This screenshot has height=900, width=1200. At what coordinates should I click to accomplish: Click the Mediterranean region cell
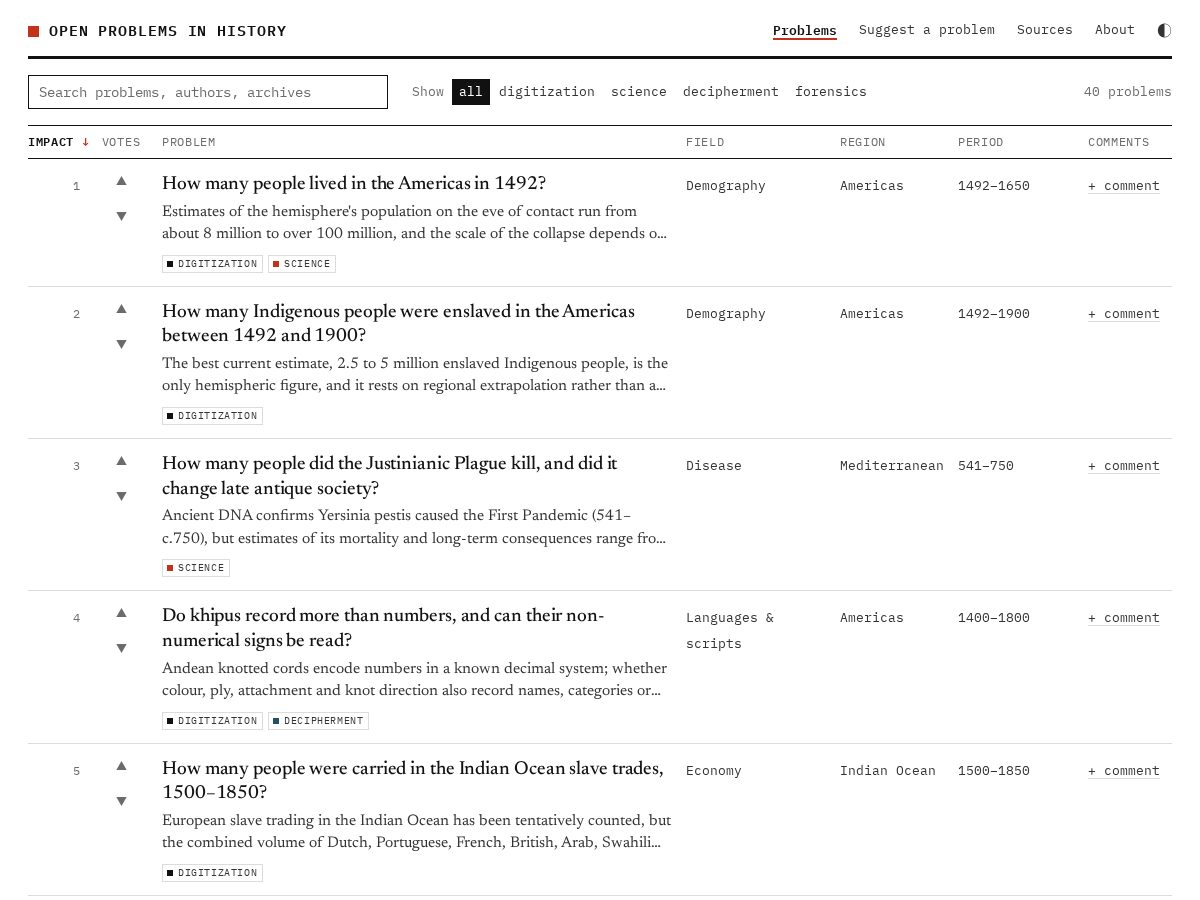click(892, 466)
